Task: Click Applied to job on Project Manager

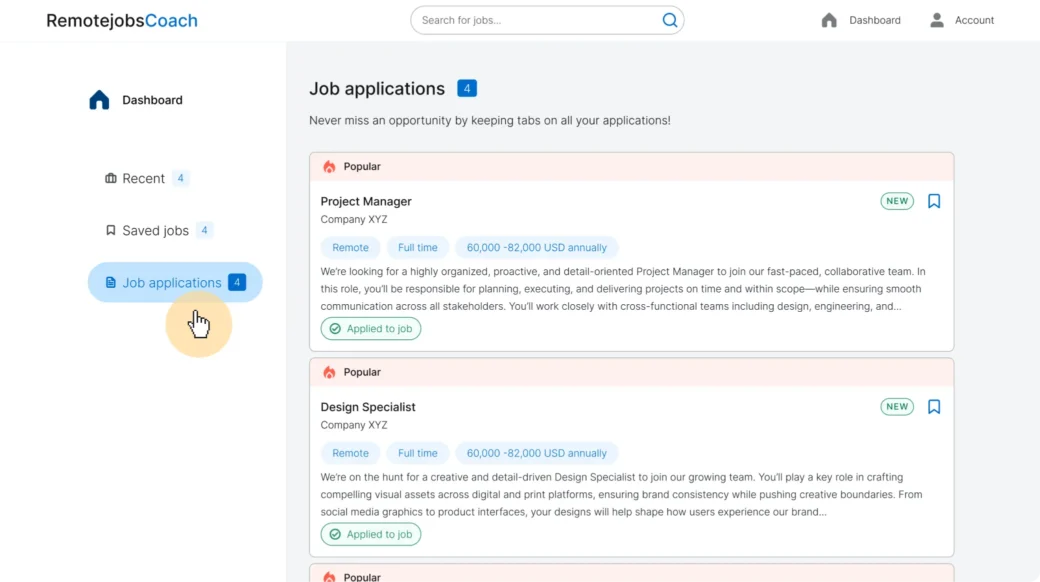Action: (x=371, y=329)
